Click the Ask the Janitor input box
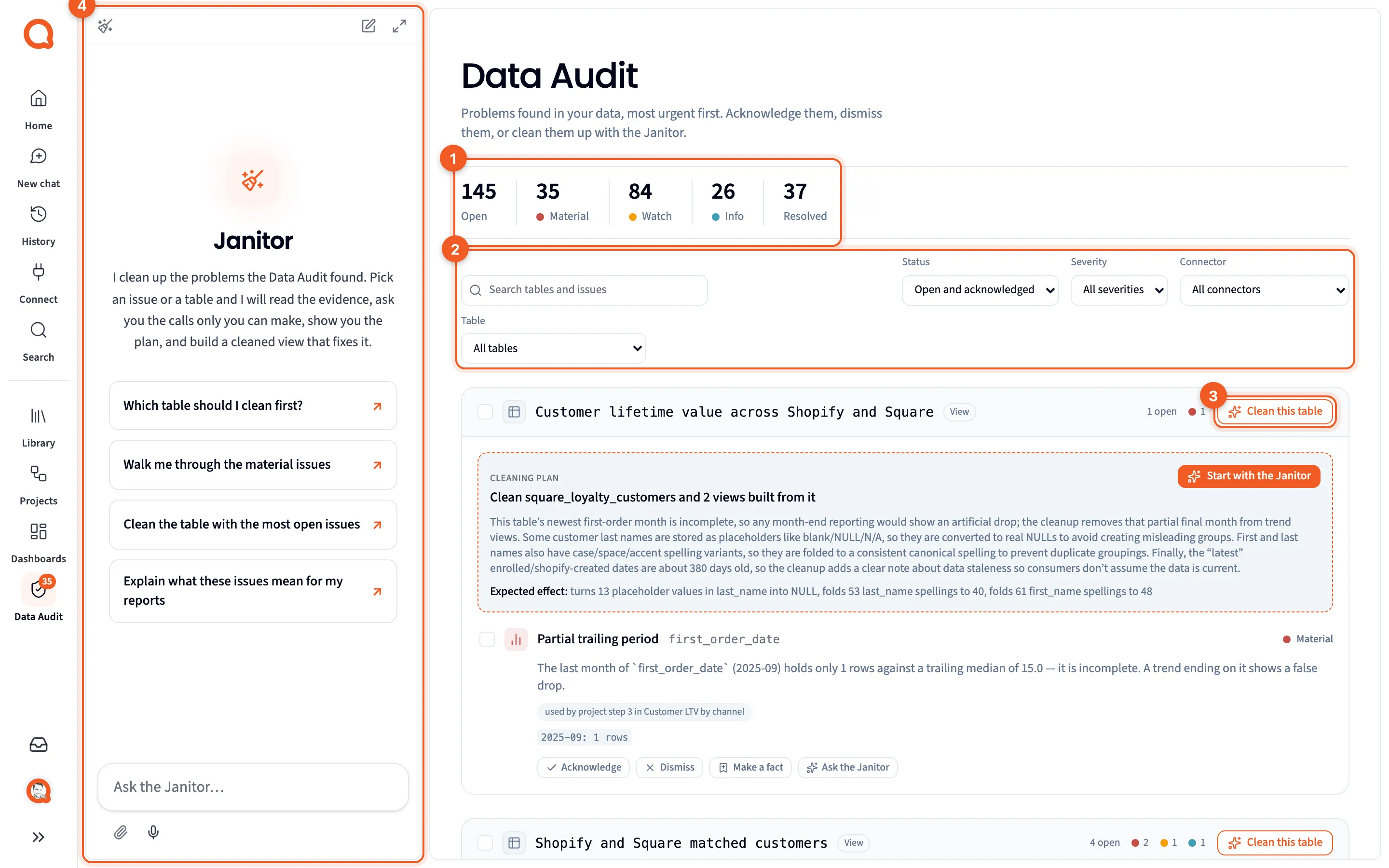 (x=253, y=787)
